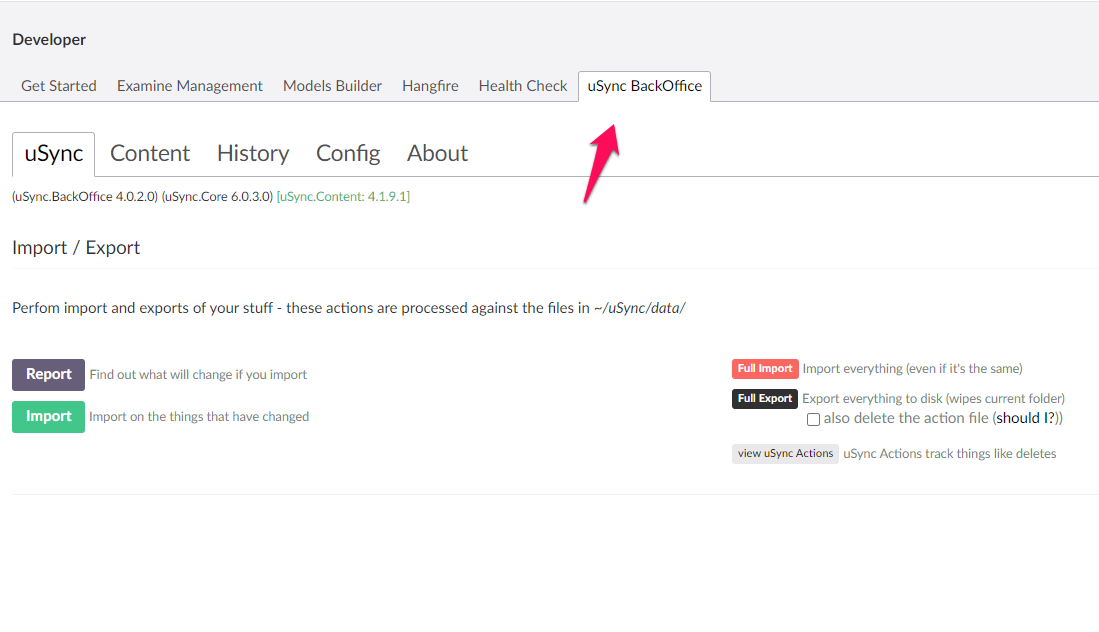Viewport: 1099px width, 632px height.
Task: Click the uSync.Core 6.0.3.0 version text
Action: point(217,197)
